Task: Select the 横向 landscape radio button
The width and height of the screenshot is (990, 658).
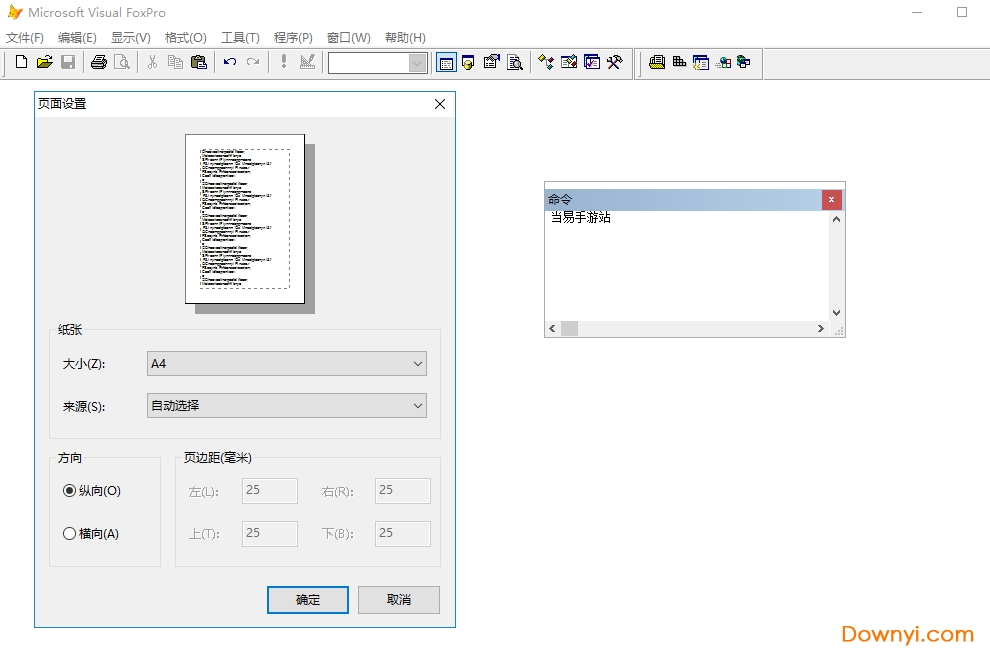Action: point(69,534)
